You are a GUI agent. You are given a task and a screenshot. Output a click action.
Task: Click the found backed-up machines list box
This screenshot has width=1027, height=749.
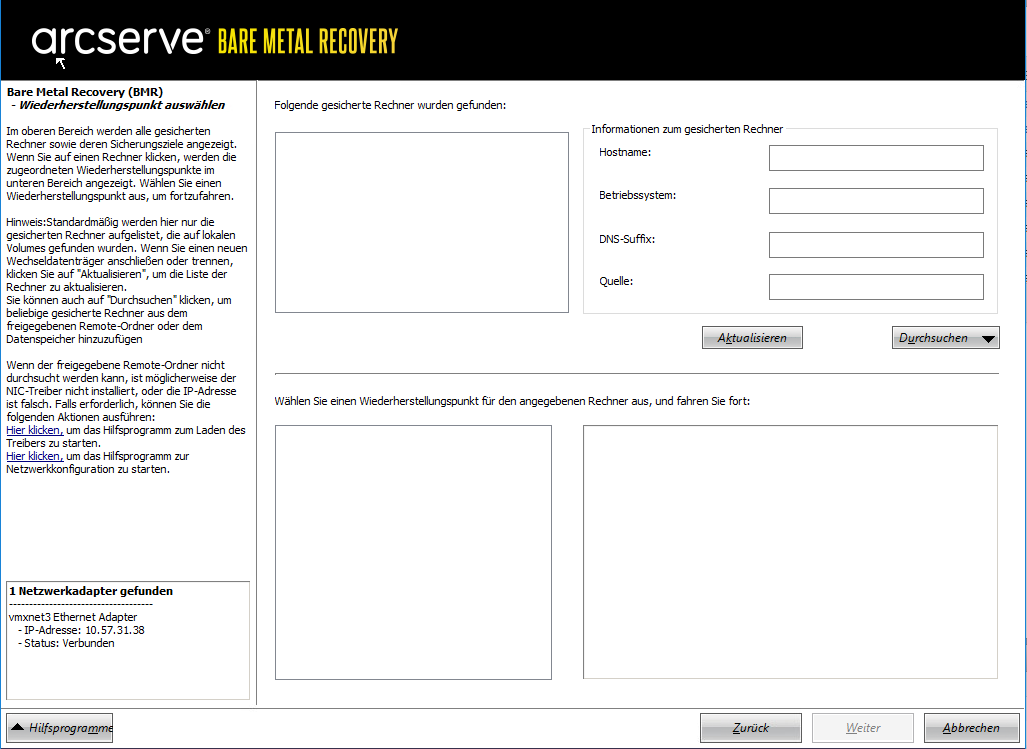[422, 223]
